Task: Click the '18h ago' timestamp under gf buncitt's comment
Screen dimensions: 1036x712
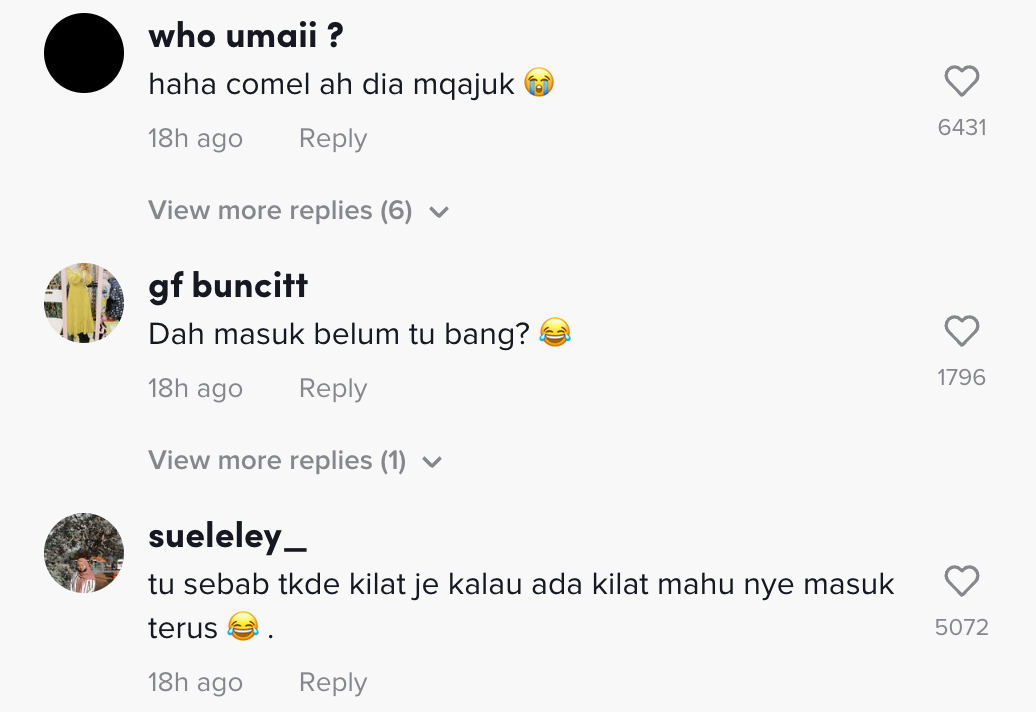Action: point(195,389)
